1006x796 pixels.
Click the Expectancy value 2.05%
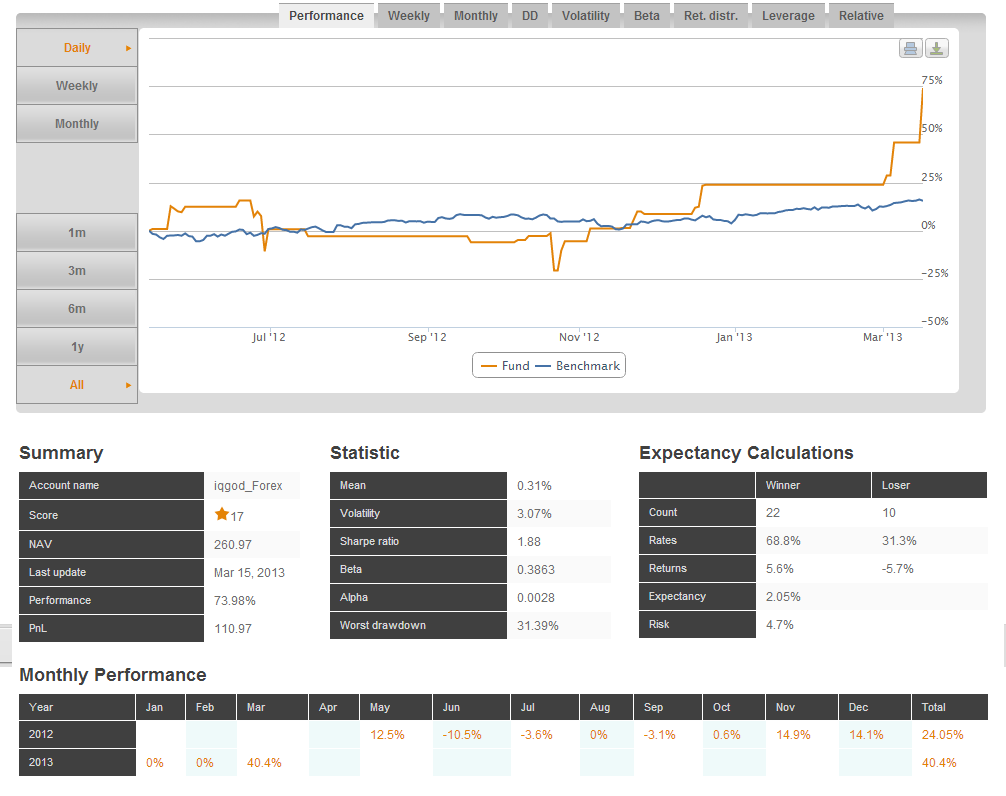(x=783, y=597)
